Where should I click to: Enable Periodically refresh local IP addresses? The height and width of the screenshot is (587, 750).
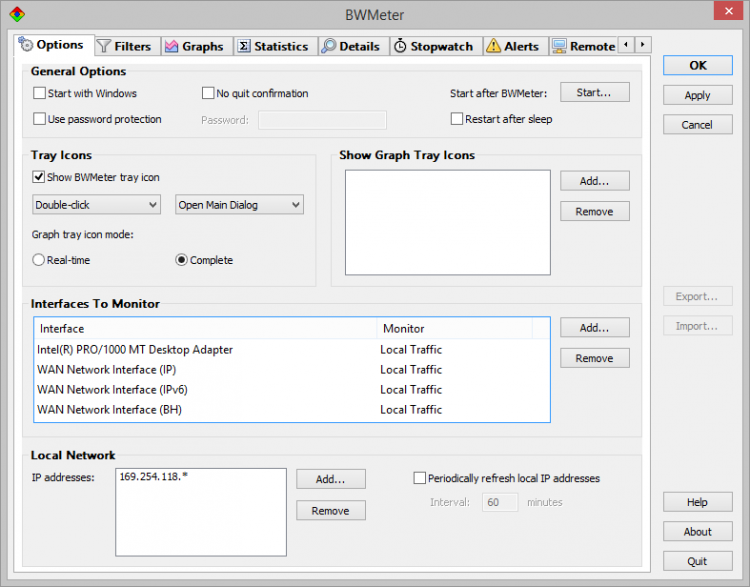(x=419, y=478)
